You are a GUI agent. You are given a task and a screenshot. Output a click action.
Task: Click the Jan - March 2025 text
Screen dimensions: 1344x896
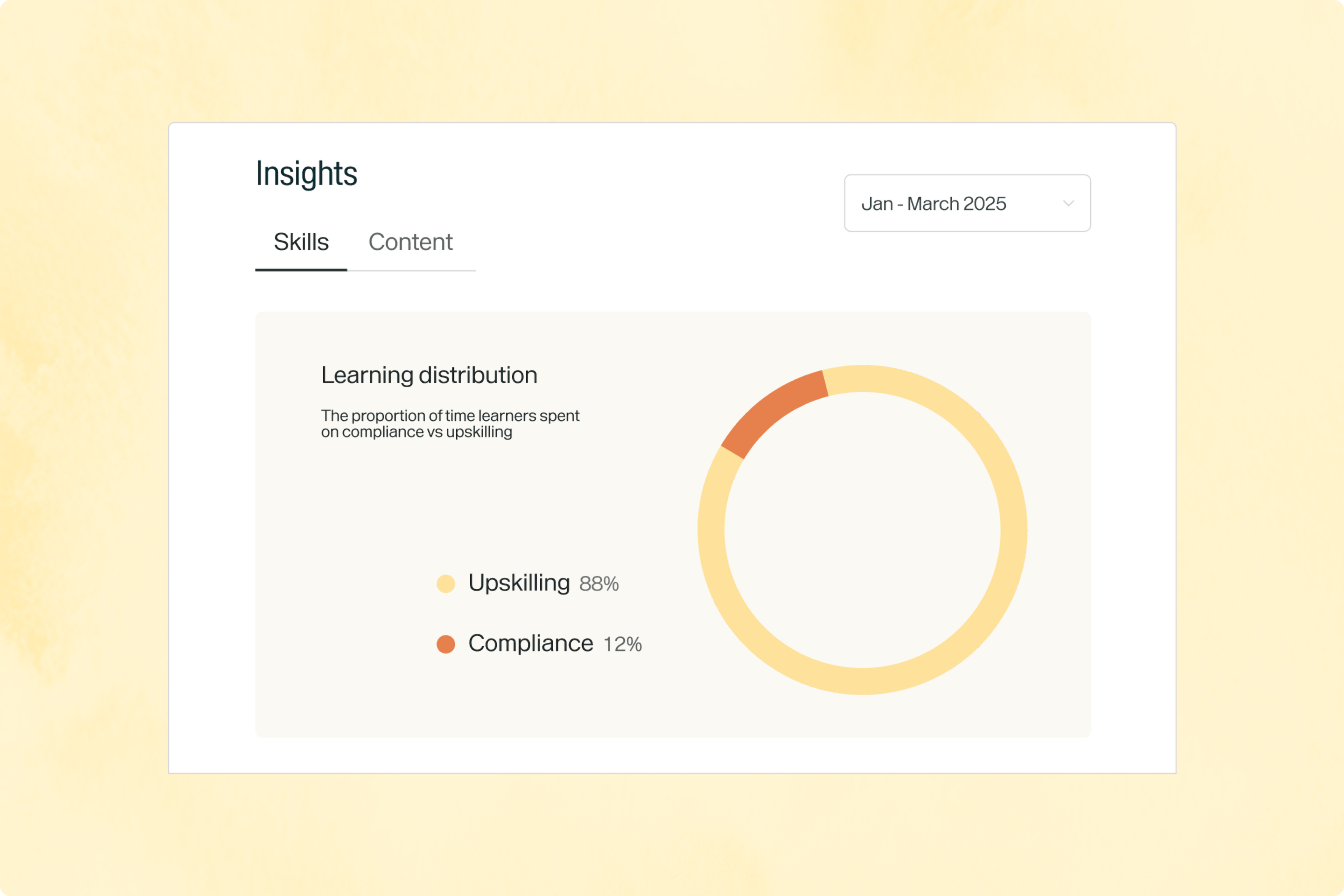[x=934, y=203]
